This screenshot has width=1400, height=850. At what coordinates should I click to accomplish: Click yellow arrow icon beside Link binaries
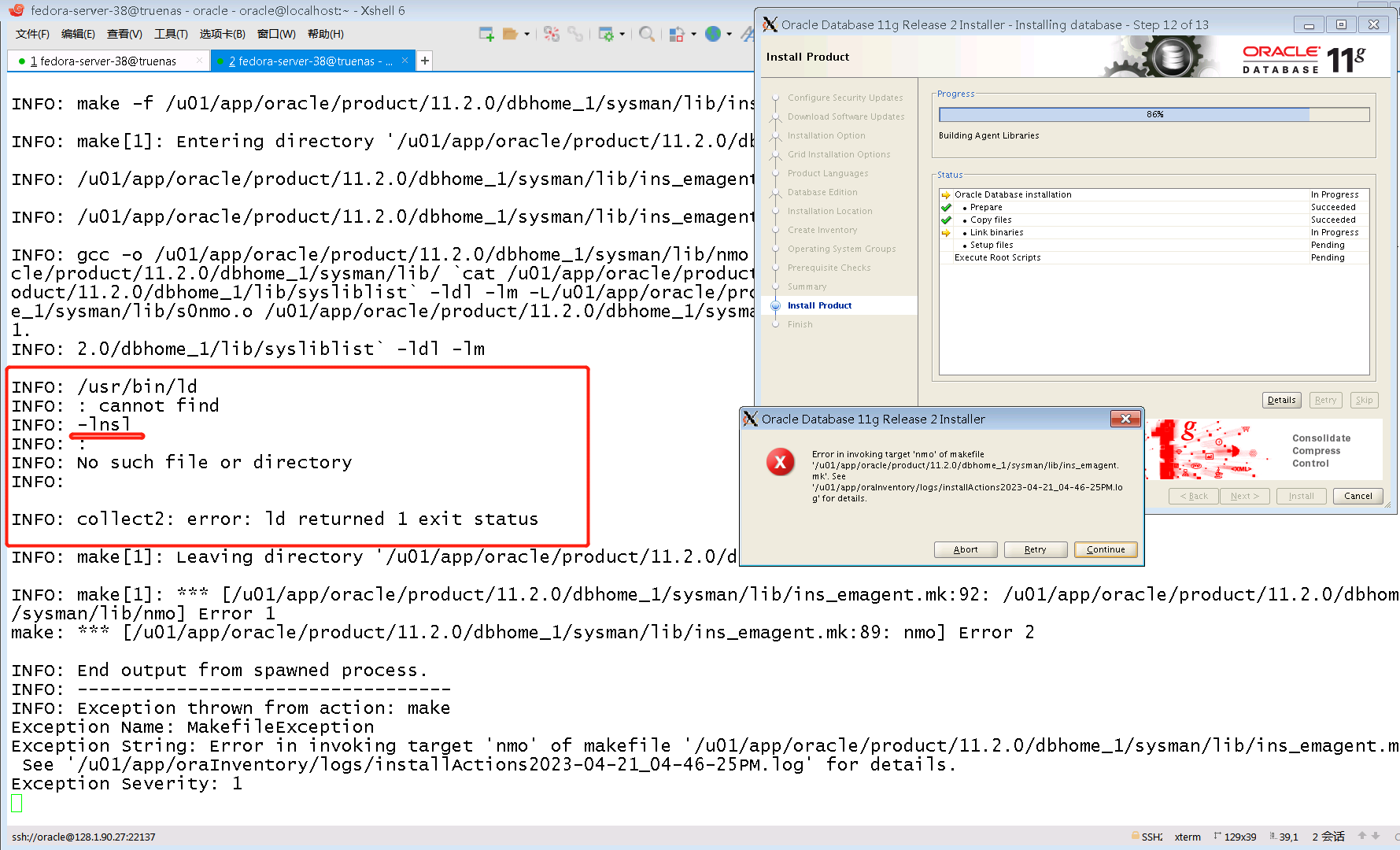946,233
